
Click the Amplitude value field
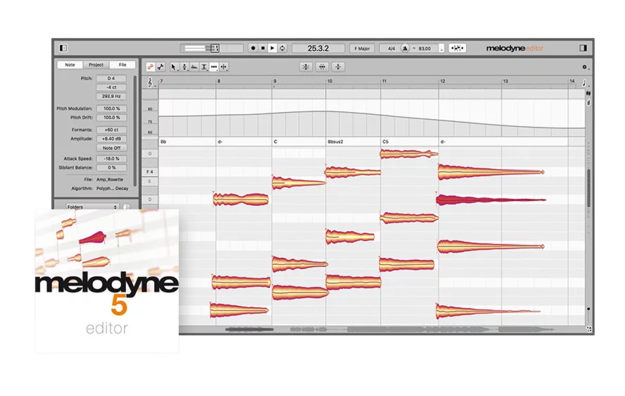[x=112, y=139]
